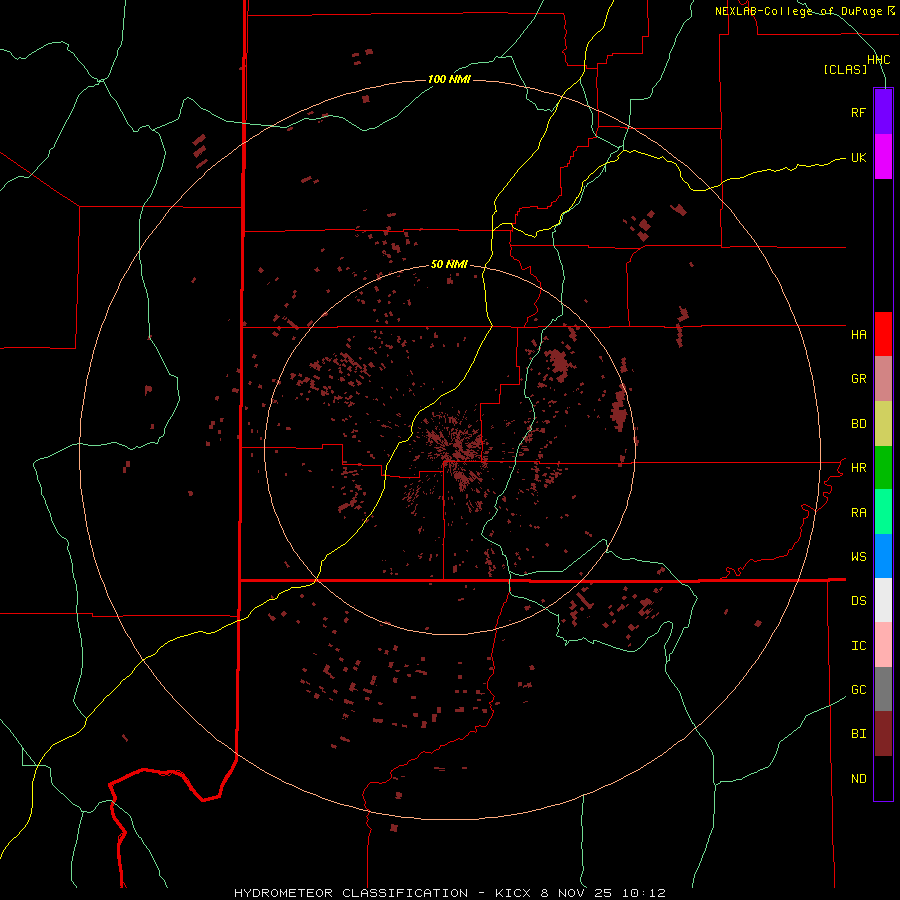This screenshot has width=900, height=900.
Task: Click the 50 NMI range ring label
Action: click(x=449, y=264)
